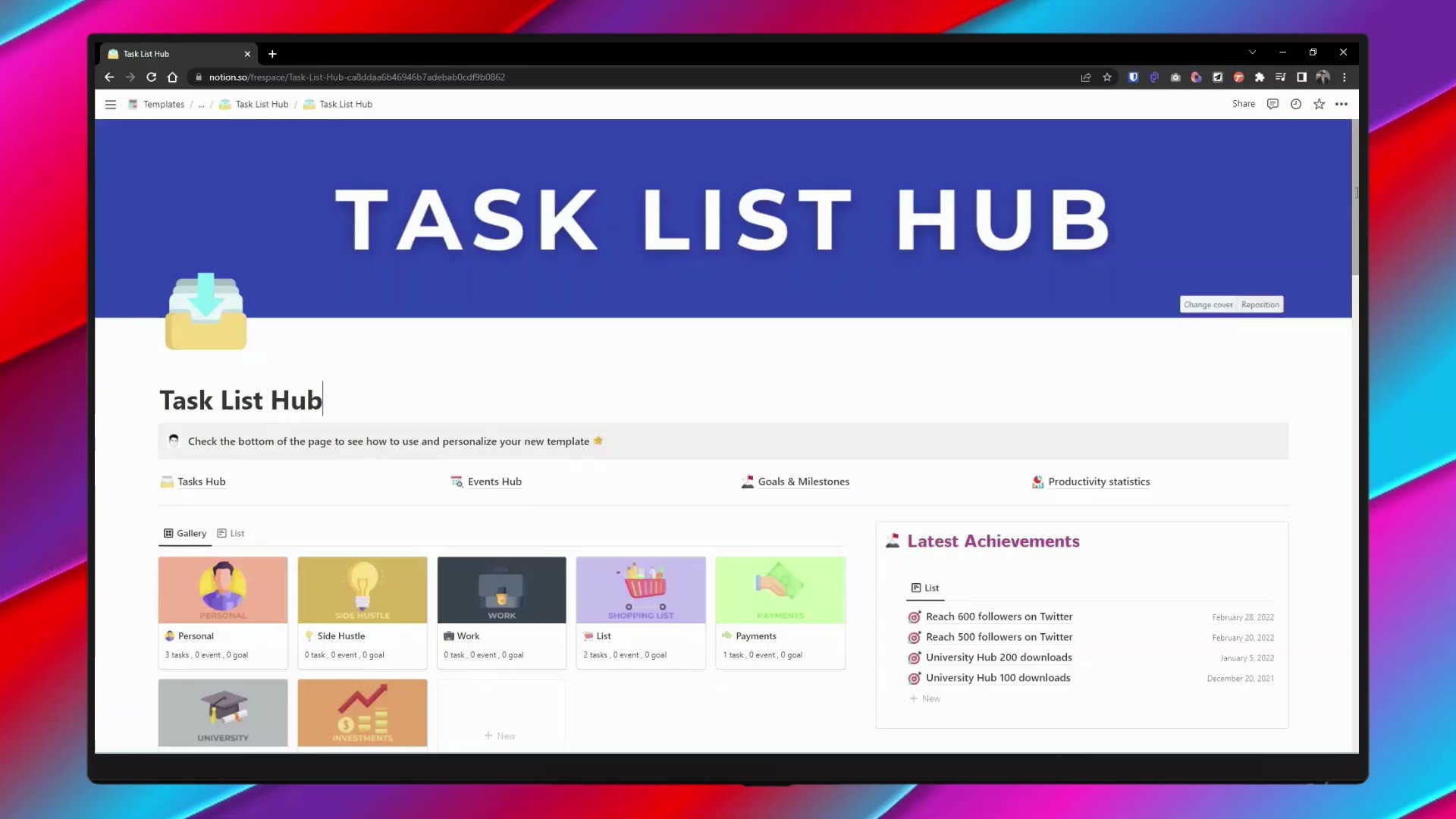Open comments via the speech bubble icon
This screenshot has height=819, width=1456.
[1272, 104]
